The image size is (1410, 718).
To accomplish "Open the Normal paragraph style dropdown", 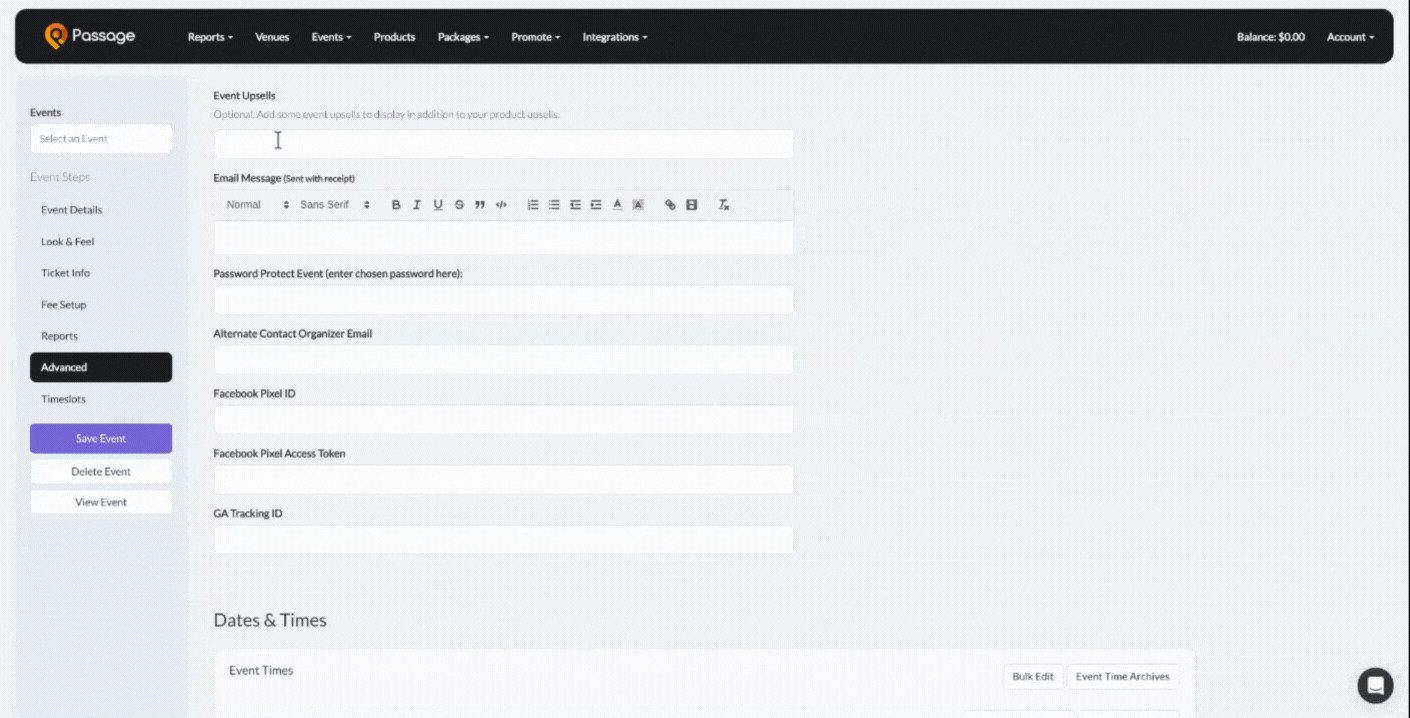I will 257,205.
